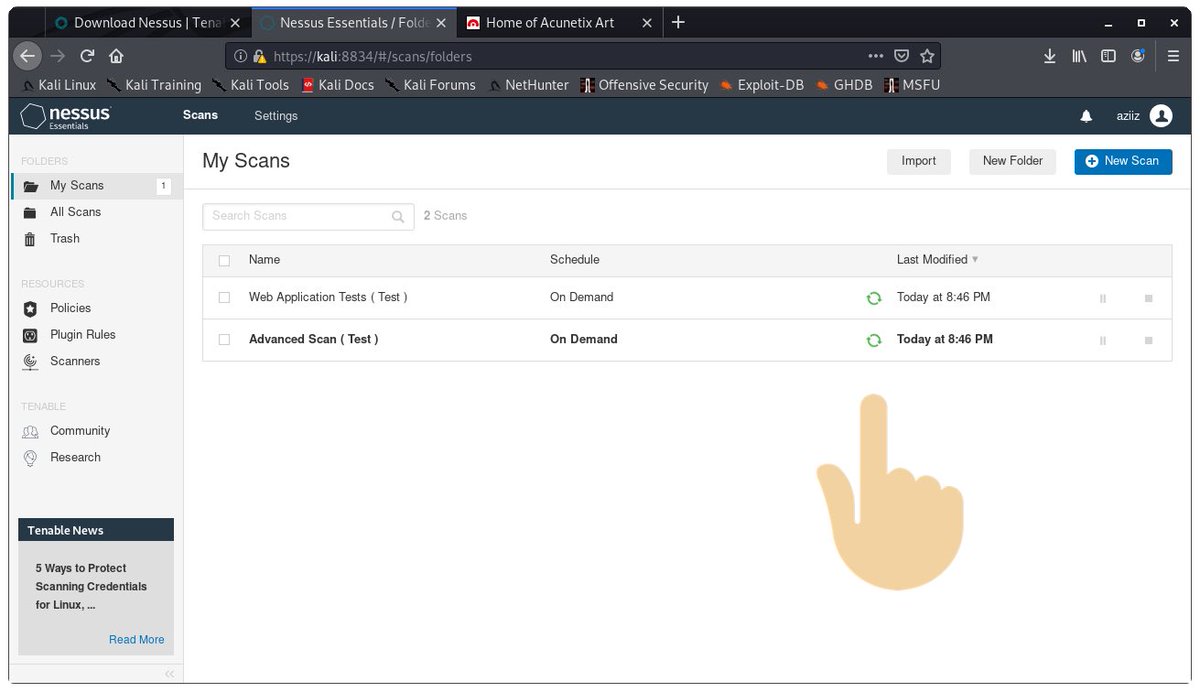Tick the Web Application Tests checkbox

click(224, 298)
